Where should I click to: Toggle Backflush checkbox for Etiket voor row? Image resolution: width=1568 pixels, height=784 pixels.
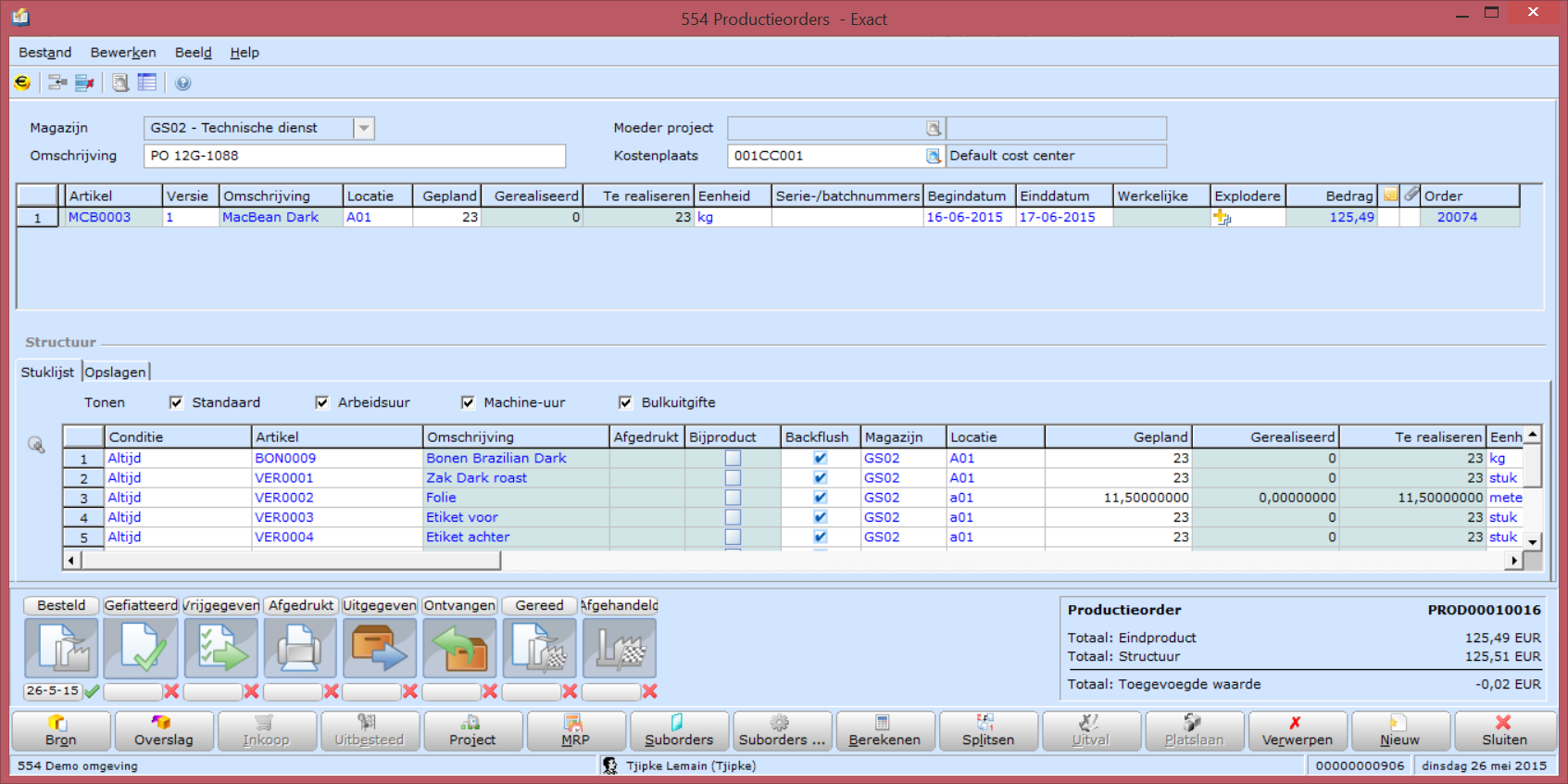[820, 517]
